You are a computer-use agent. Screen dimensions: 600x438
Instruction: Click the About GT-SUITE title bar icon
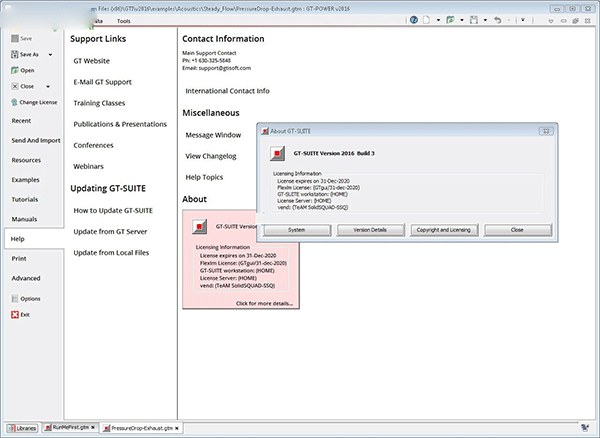[x=265, y=131]
